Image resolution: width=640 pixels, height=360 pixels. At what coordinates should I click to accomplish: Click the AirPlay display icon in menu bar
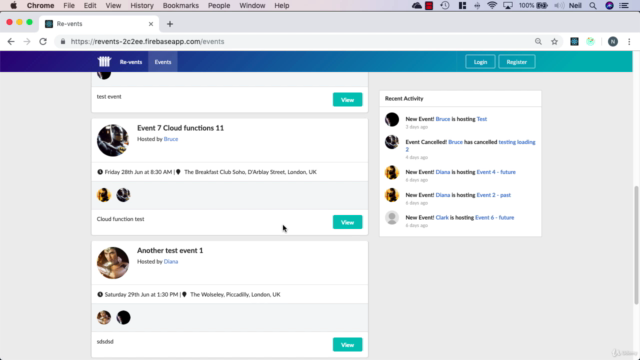click(508, 5)
